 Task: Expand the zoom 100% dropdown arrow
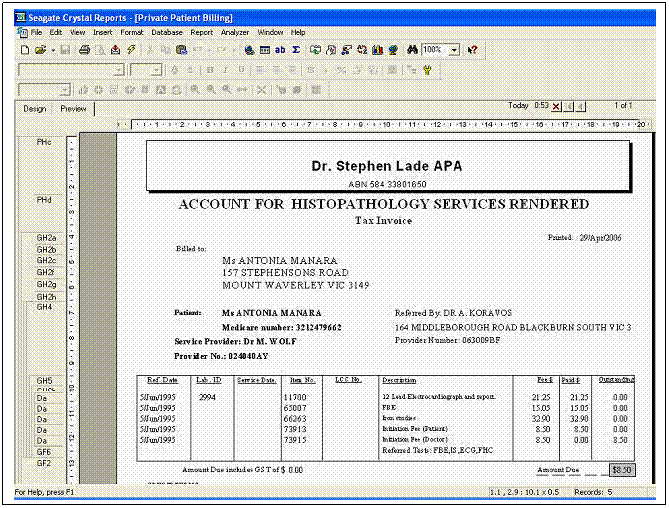coord(454,50)
